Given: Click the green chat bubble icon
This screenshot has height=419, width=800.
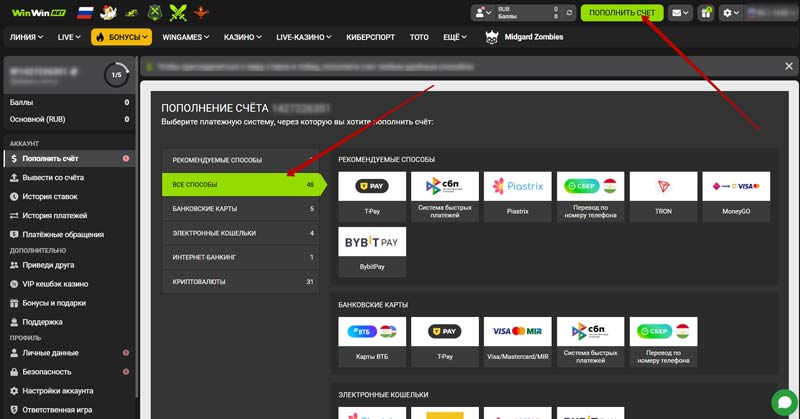Looking at the screenshot, I should click(783, 402).
